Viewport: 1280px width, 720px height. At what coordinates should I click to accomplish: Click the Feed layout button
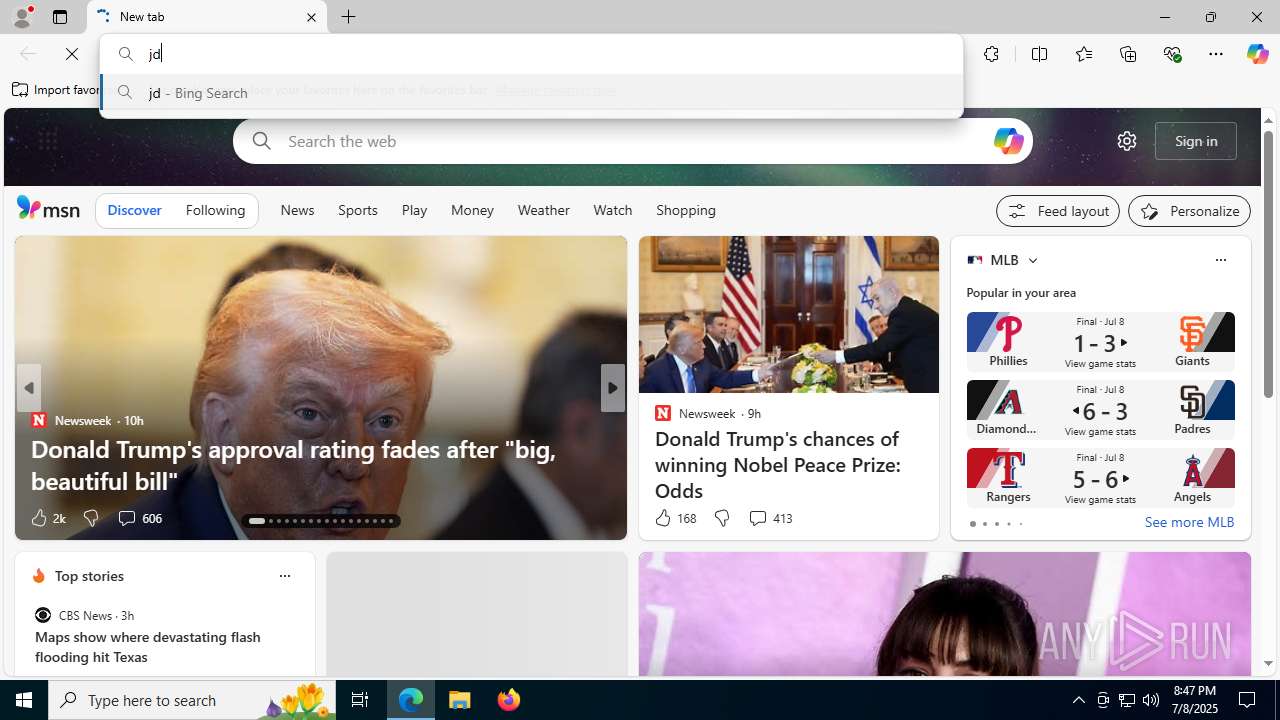1057,211
